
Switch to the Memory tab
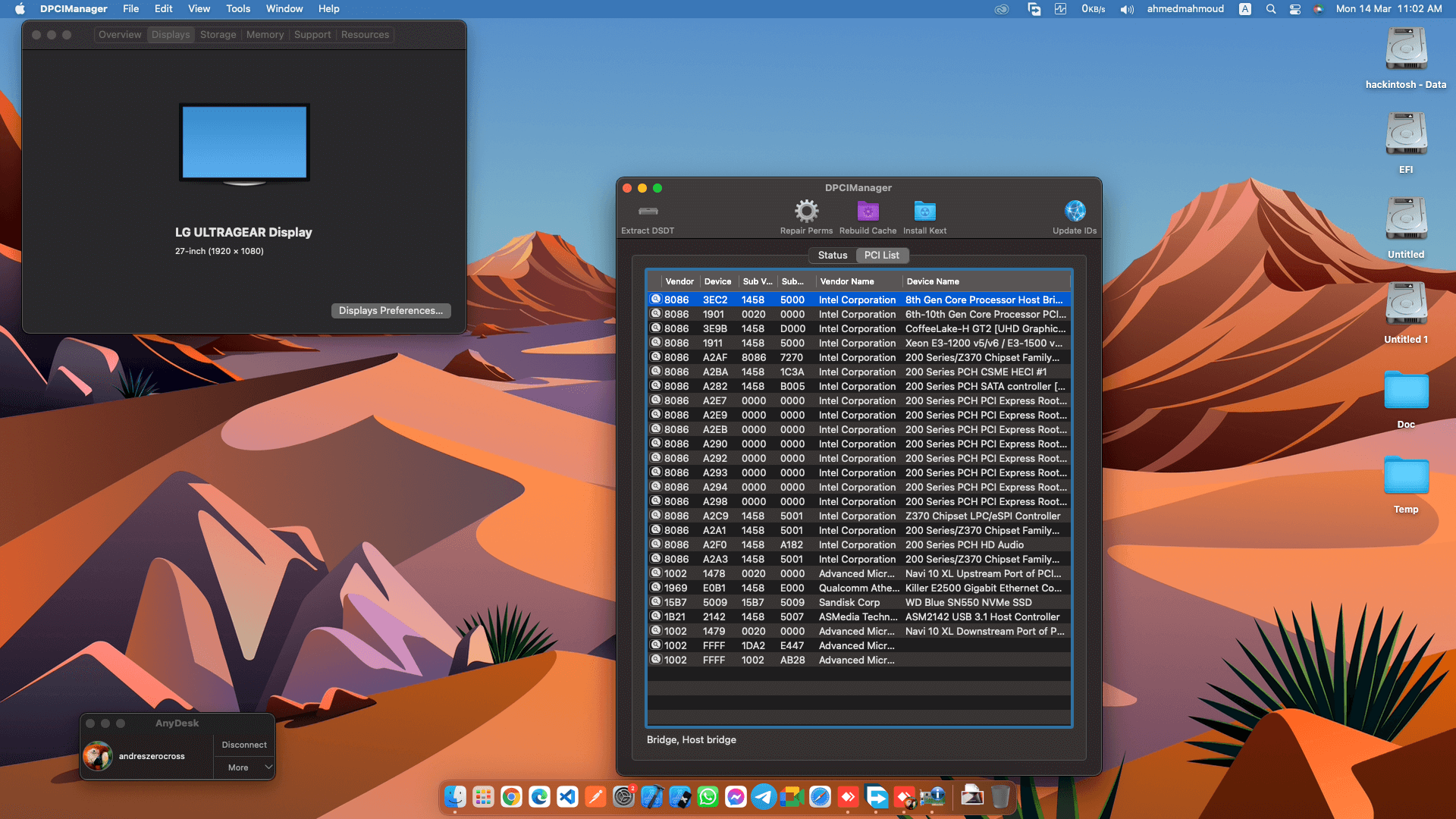point(265,35)
